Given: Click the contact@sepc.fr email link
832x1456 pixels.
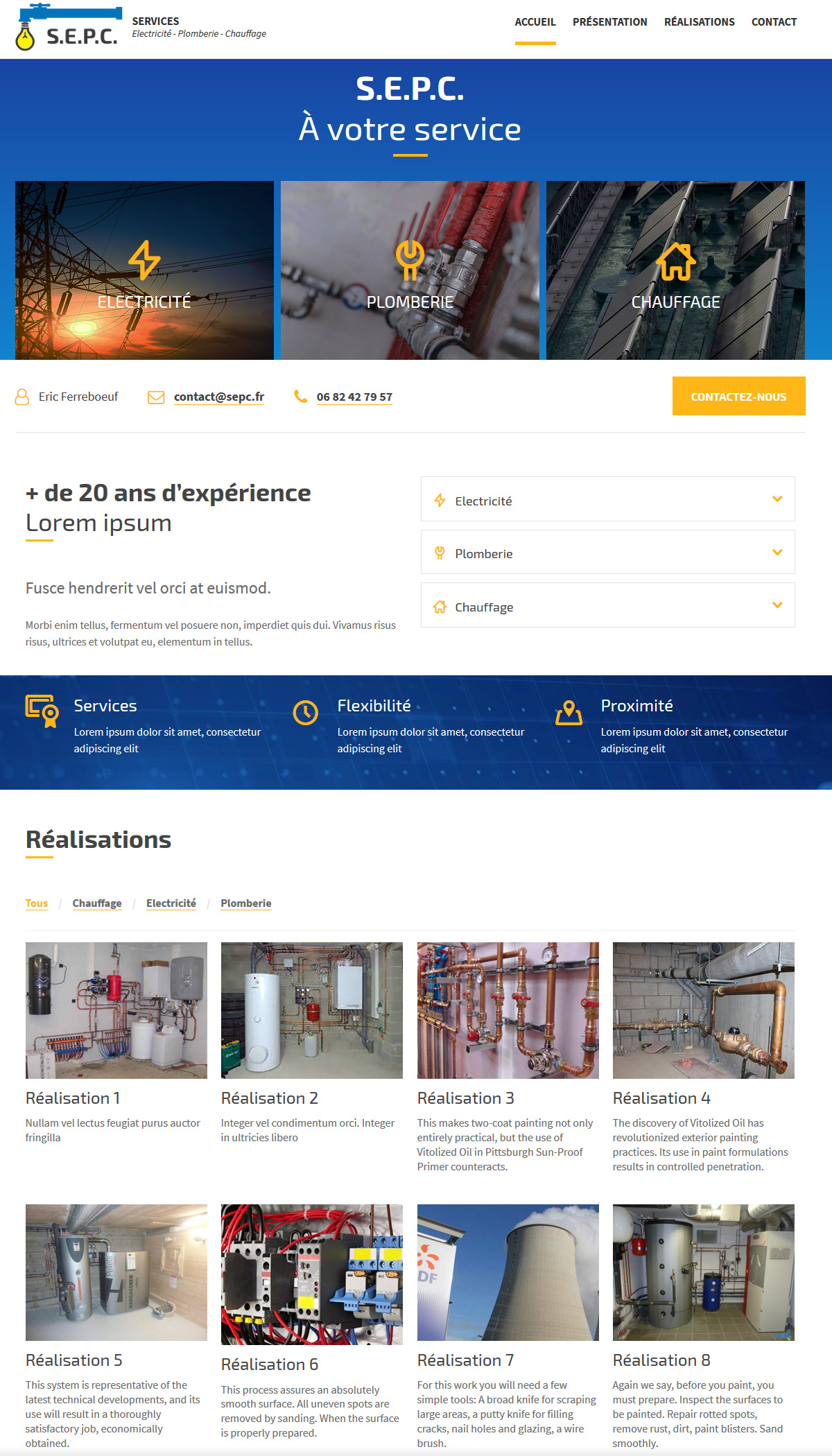Looking at the screenshot, I should (219, 397).
